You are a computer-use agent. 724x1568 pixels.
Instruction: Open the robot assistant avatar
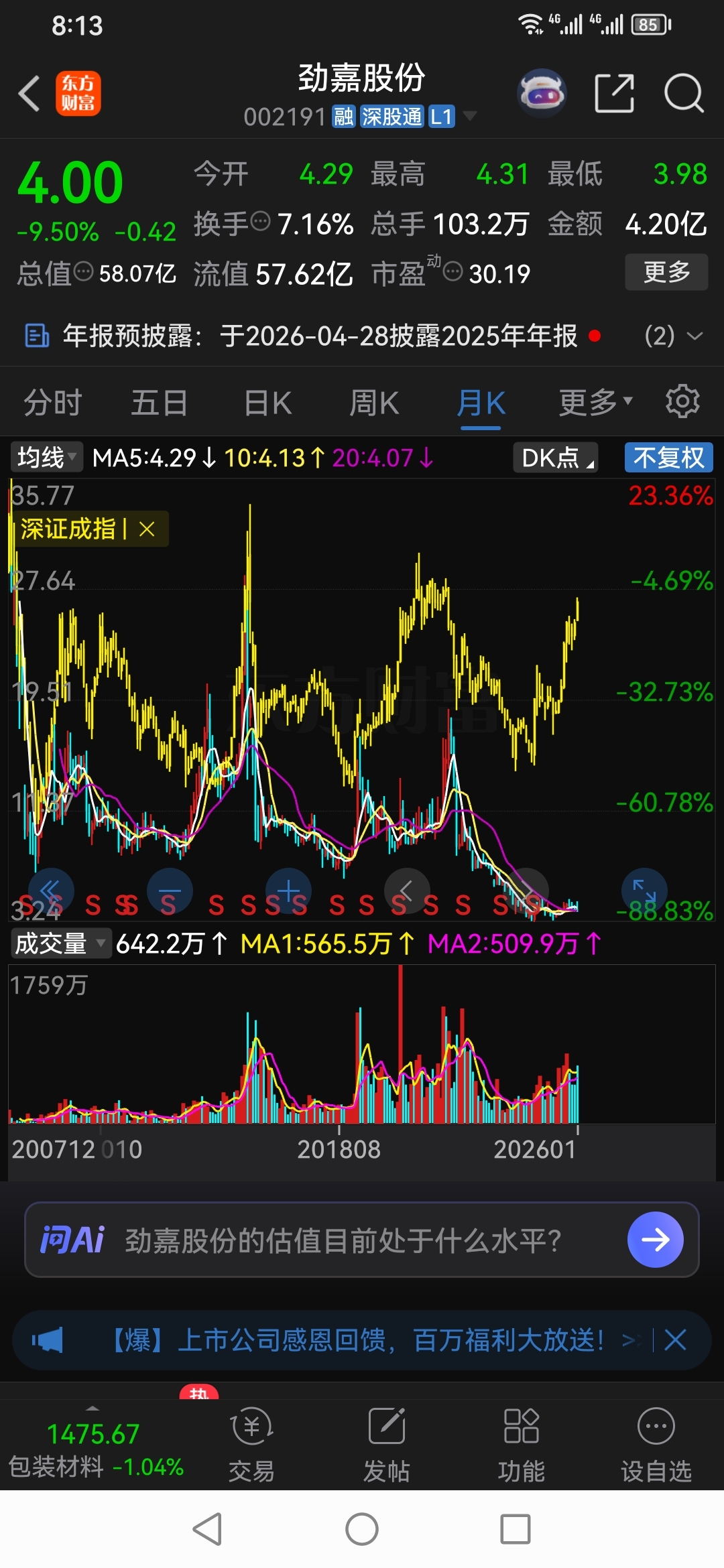click(542, 93)
